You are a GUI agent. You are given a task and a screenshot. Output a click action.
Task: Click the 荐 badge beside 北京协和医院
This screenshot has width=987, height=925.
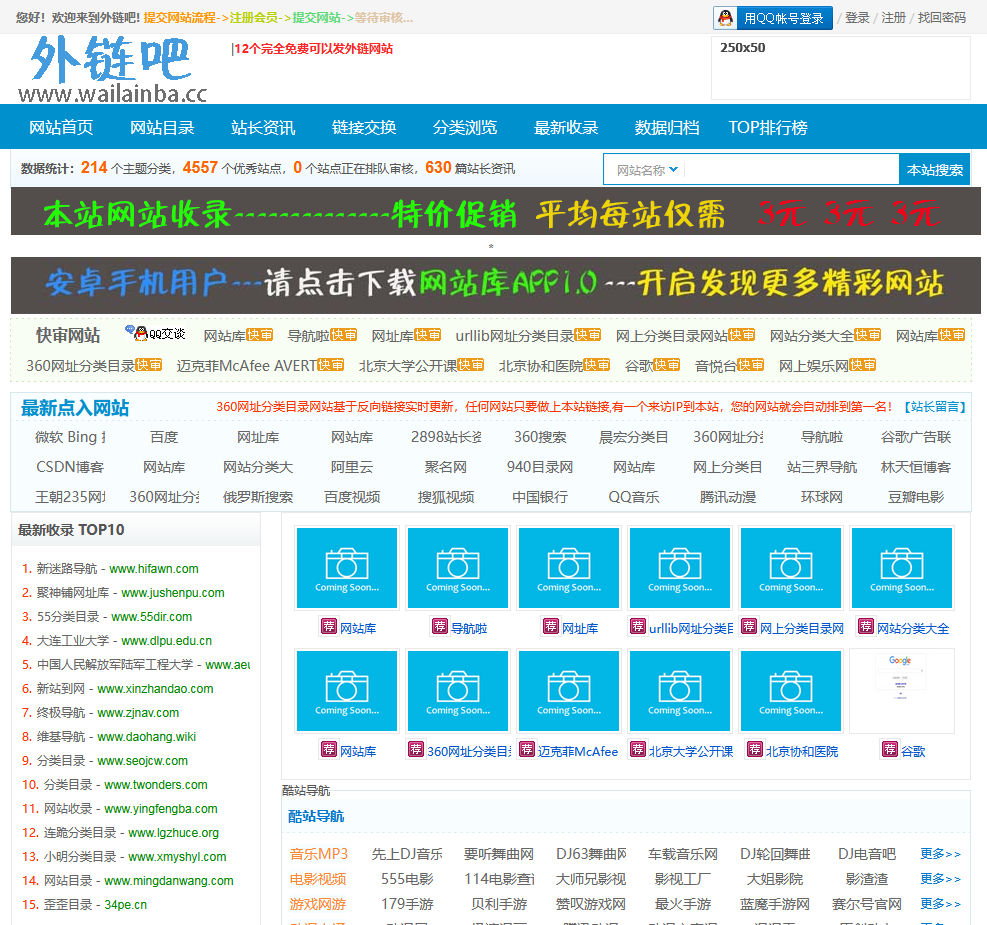(x=754, y=749)
